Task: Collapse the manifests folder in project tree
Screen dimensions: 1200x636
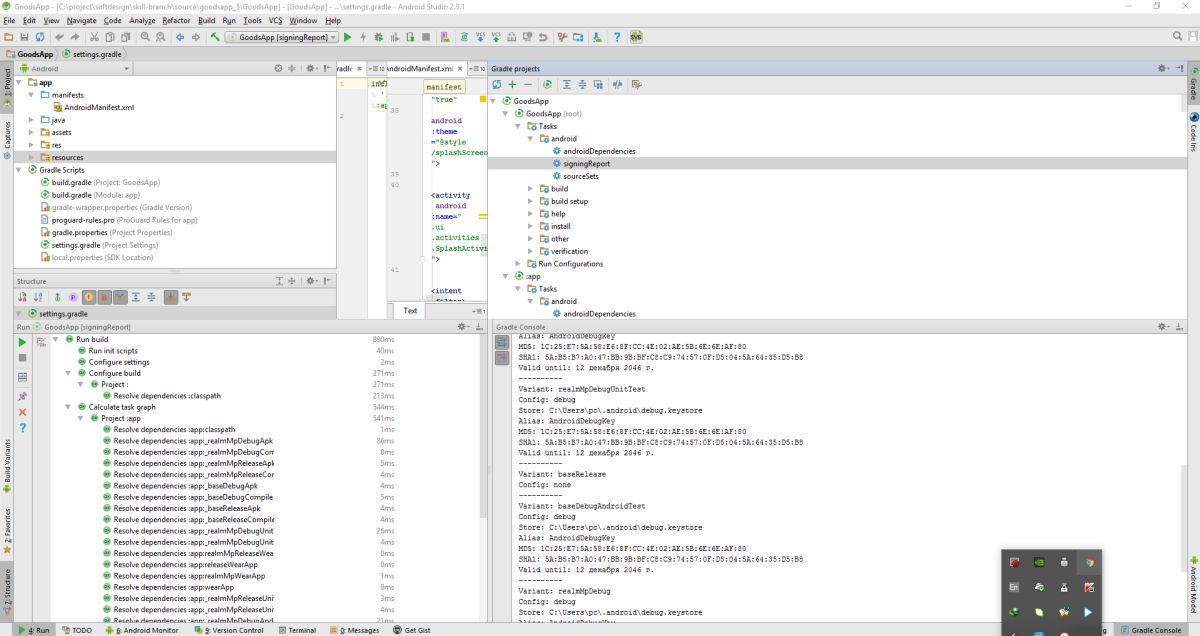Action: tap(33, 95)
